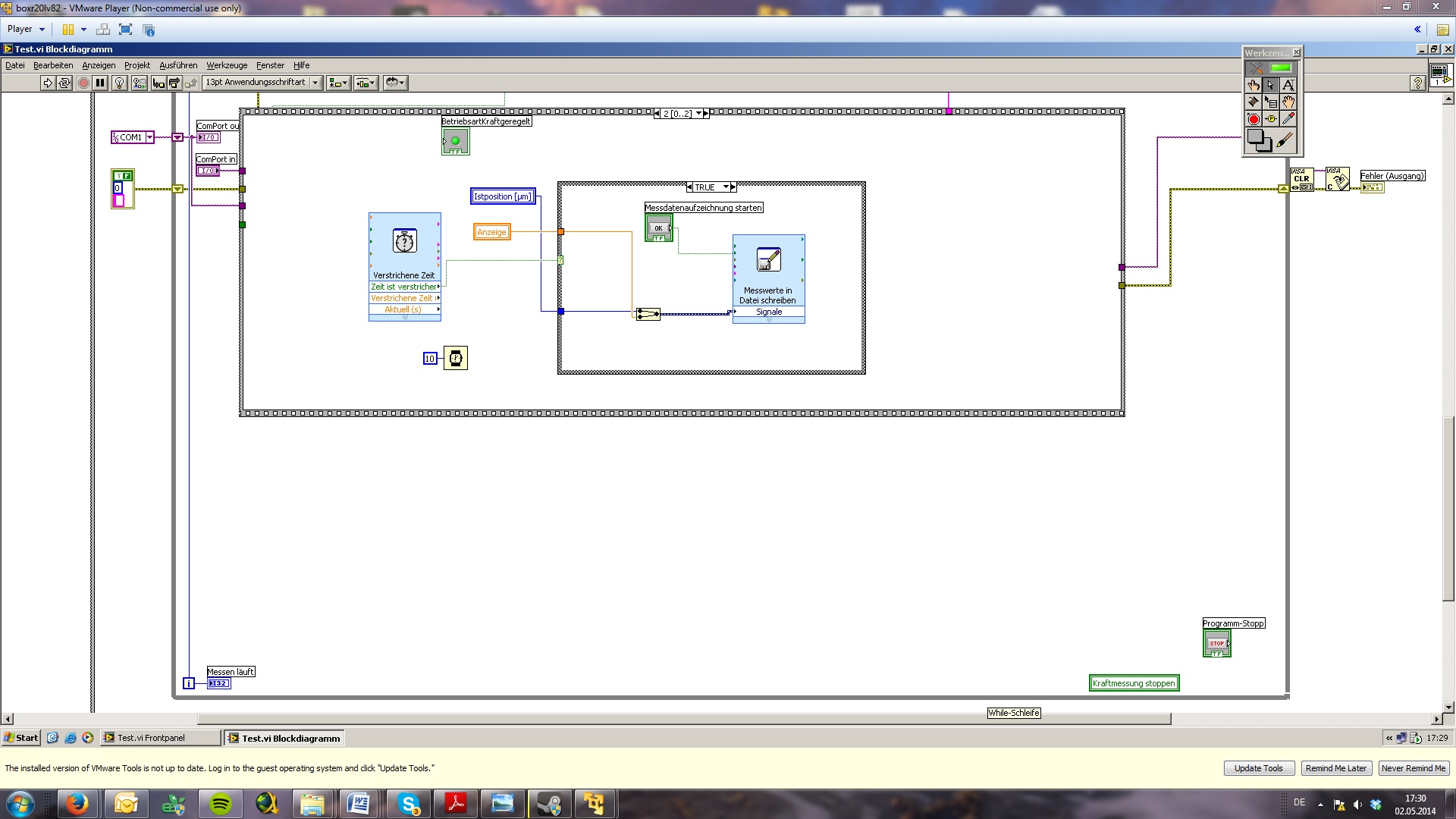Viewport: 1456px width, 819px height.
Task: Open the TRUE case selector dropdown
Action: click(726, 187)
